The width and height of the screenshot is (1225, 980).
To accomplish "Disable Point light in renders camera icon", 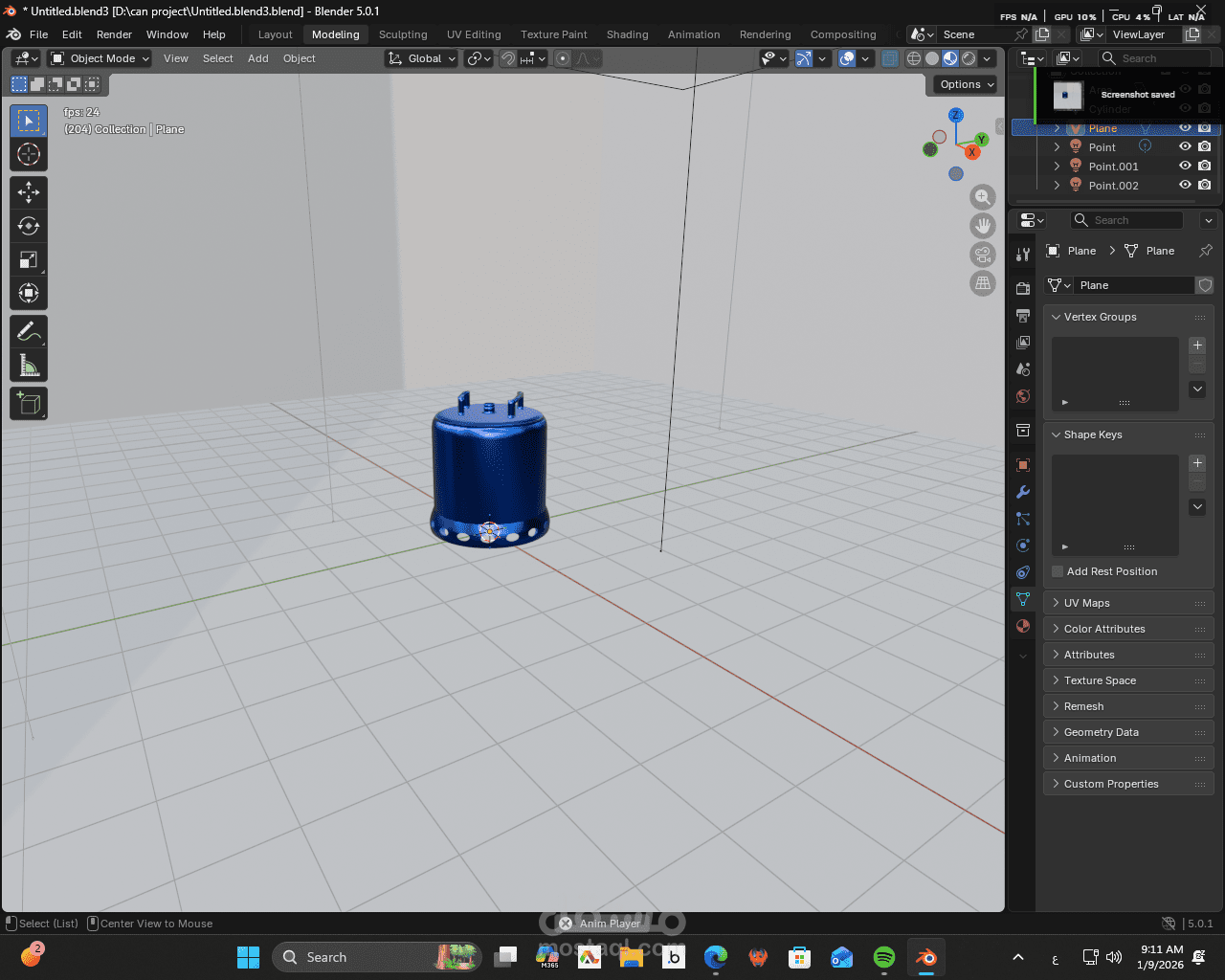I will pos(1205,146).
